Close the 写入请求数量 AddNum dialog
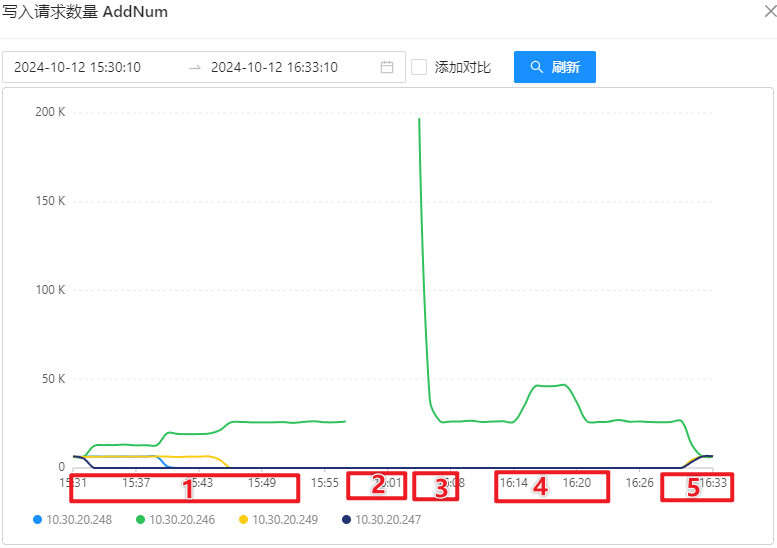 767,12
